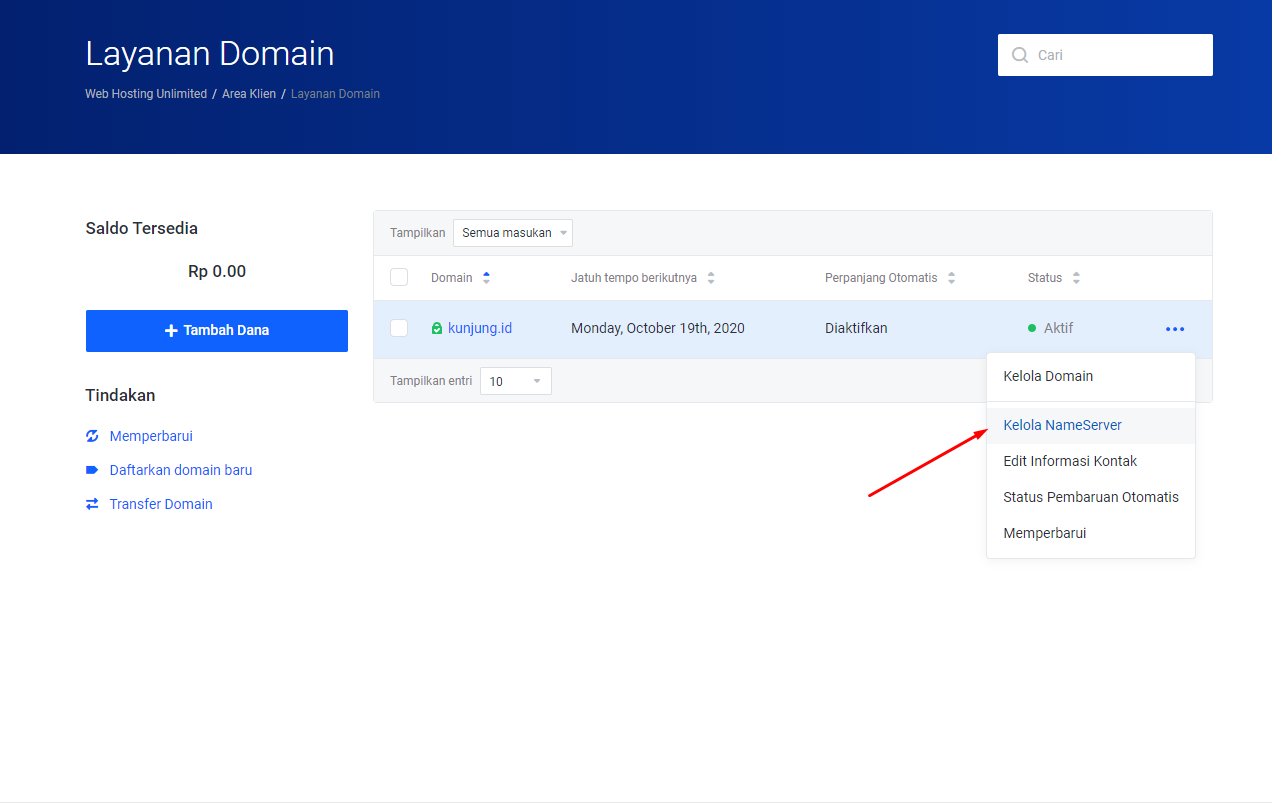Click the sort icon on Status column

click(1075, 278)
